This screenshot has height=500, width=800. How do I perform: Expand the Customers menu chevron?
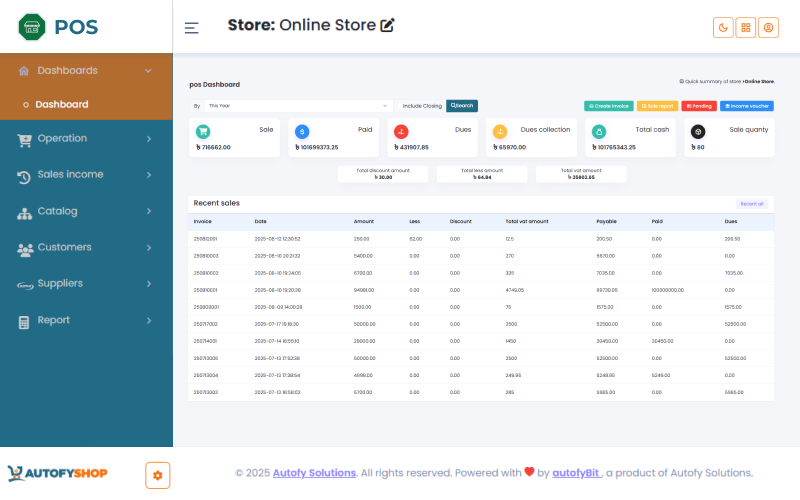(149, 248)
